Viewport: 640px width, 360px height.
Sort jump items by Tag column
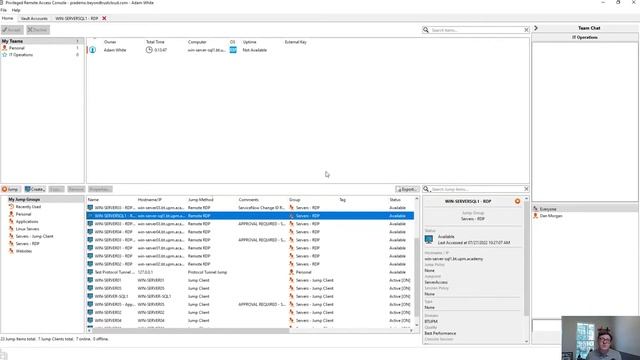[x=342, y=200]
